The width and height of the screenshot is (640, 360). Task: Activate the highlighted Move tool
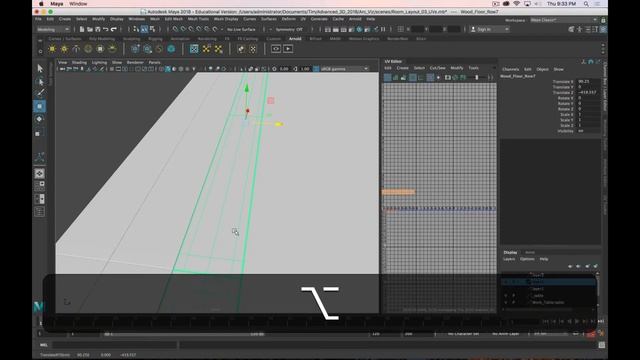click(40, 106)
